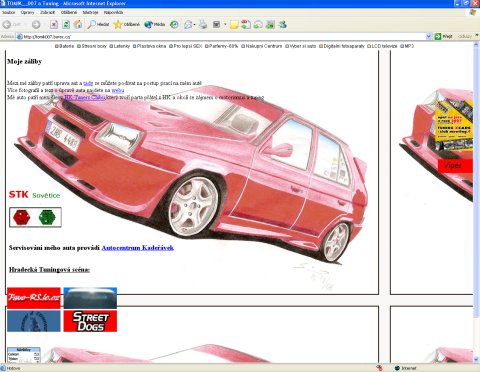Open the Parfémy -60% ad link
Image resolution: width=480 pixels, height=372 pixels.
[221, 46]
